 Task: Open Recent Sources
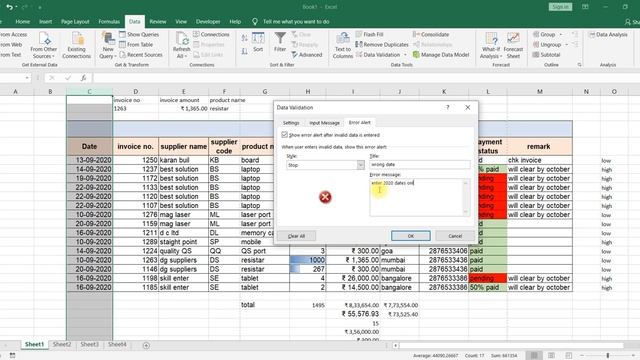click(141, 55)
